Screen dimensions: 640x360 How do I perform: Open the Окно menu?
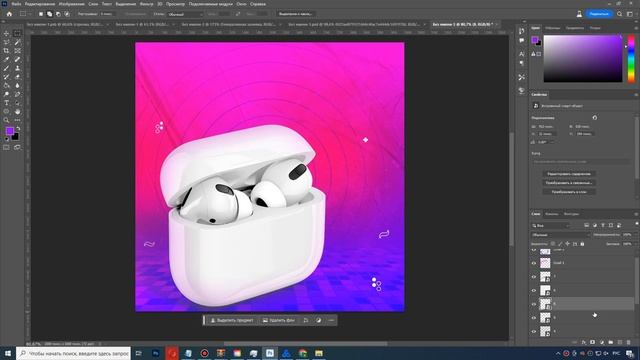coord(241,4)
